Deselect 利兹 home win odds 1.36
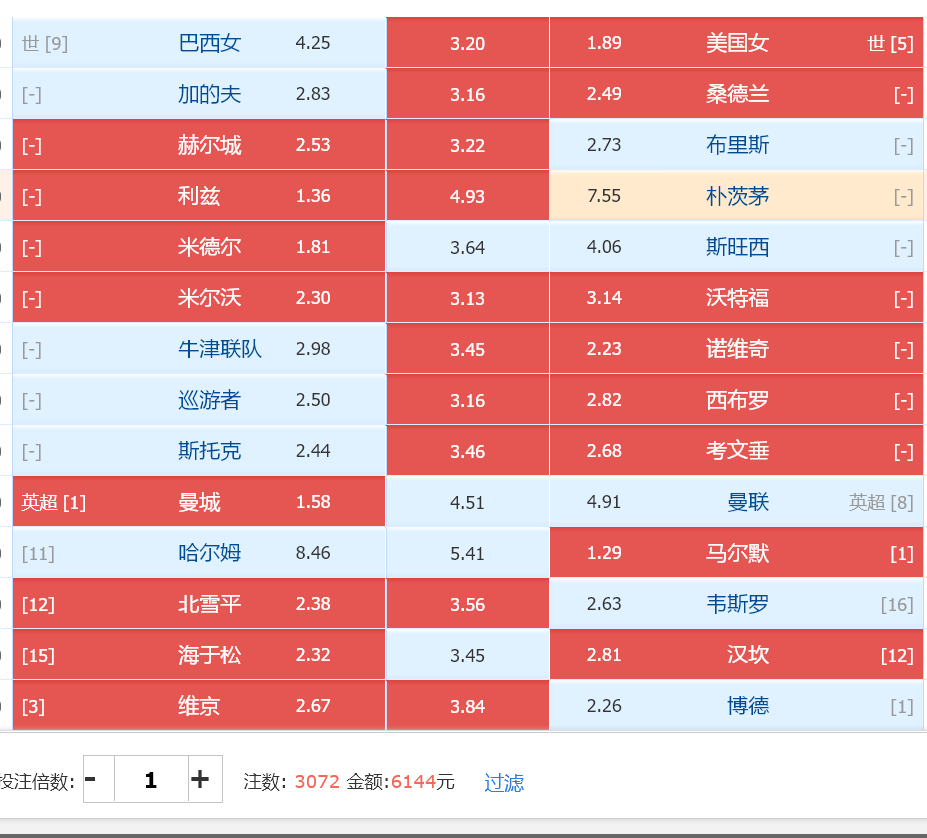927x838 pixels. 199,196
